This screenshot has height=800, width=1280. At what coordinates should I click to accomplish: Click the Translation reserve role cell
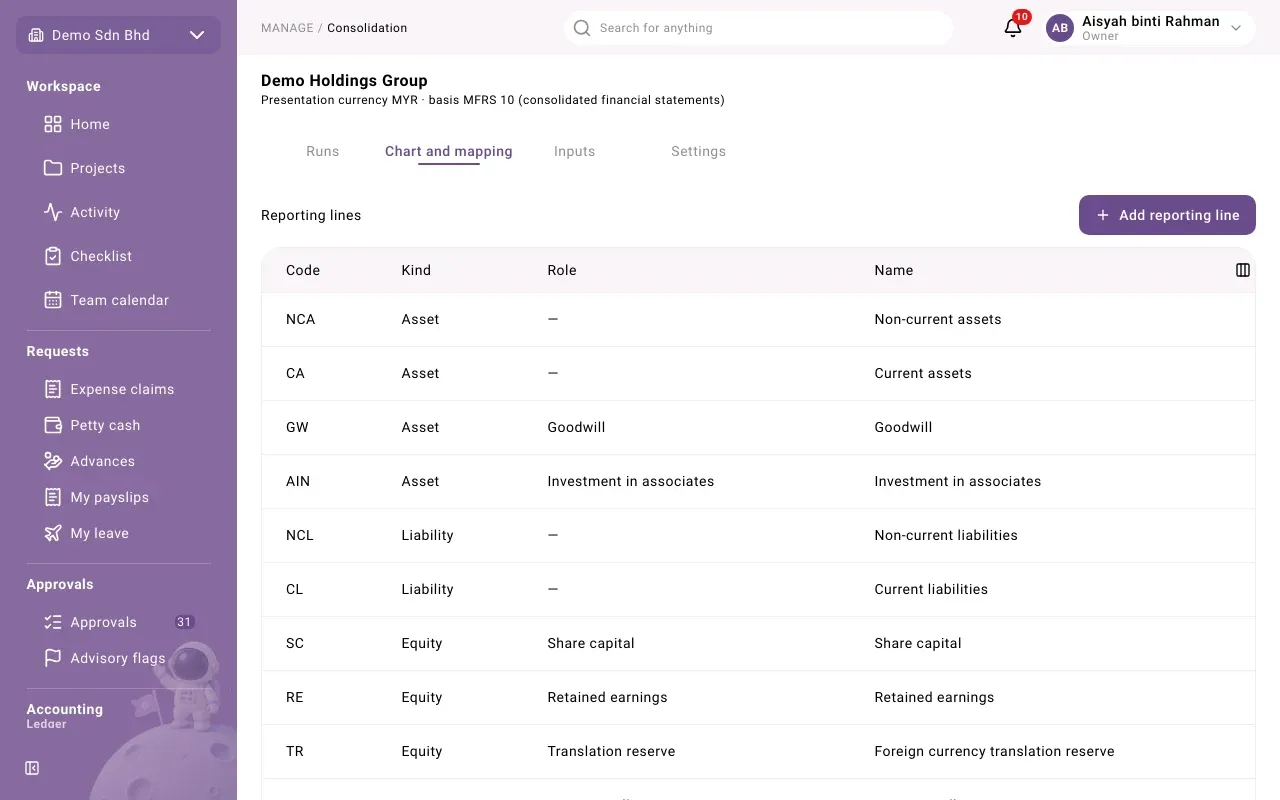point(611,751)
